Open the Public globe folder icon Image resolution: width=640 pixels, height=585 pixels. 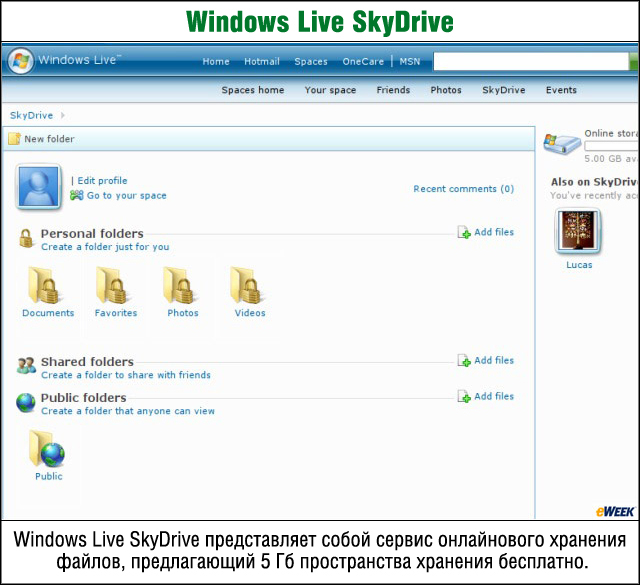(x=47, y=448)
